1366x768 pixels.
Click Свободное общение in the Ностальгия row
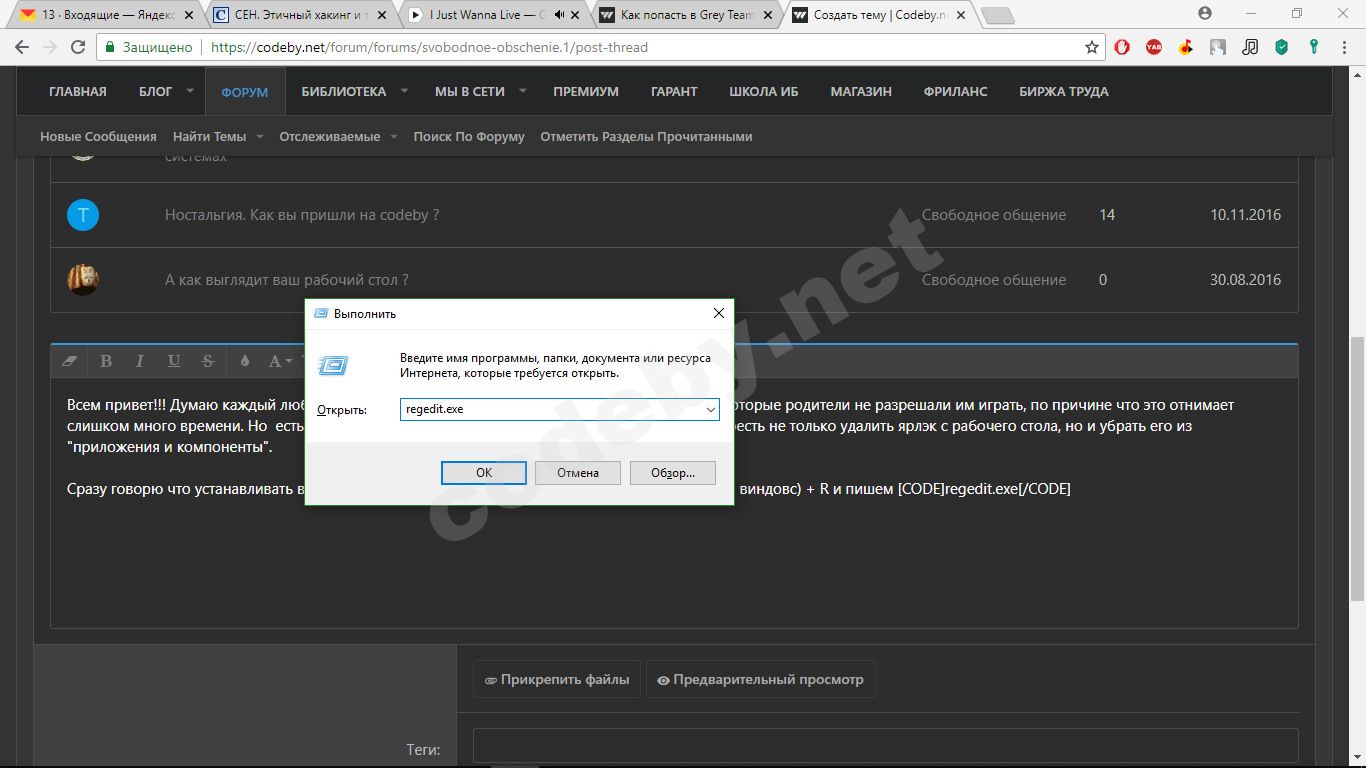tap(994, 215)
